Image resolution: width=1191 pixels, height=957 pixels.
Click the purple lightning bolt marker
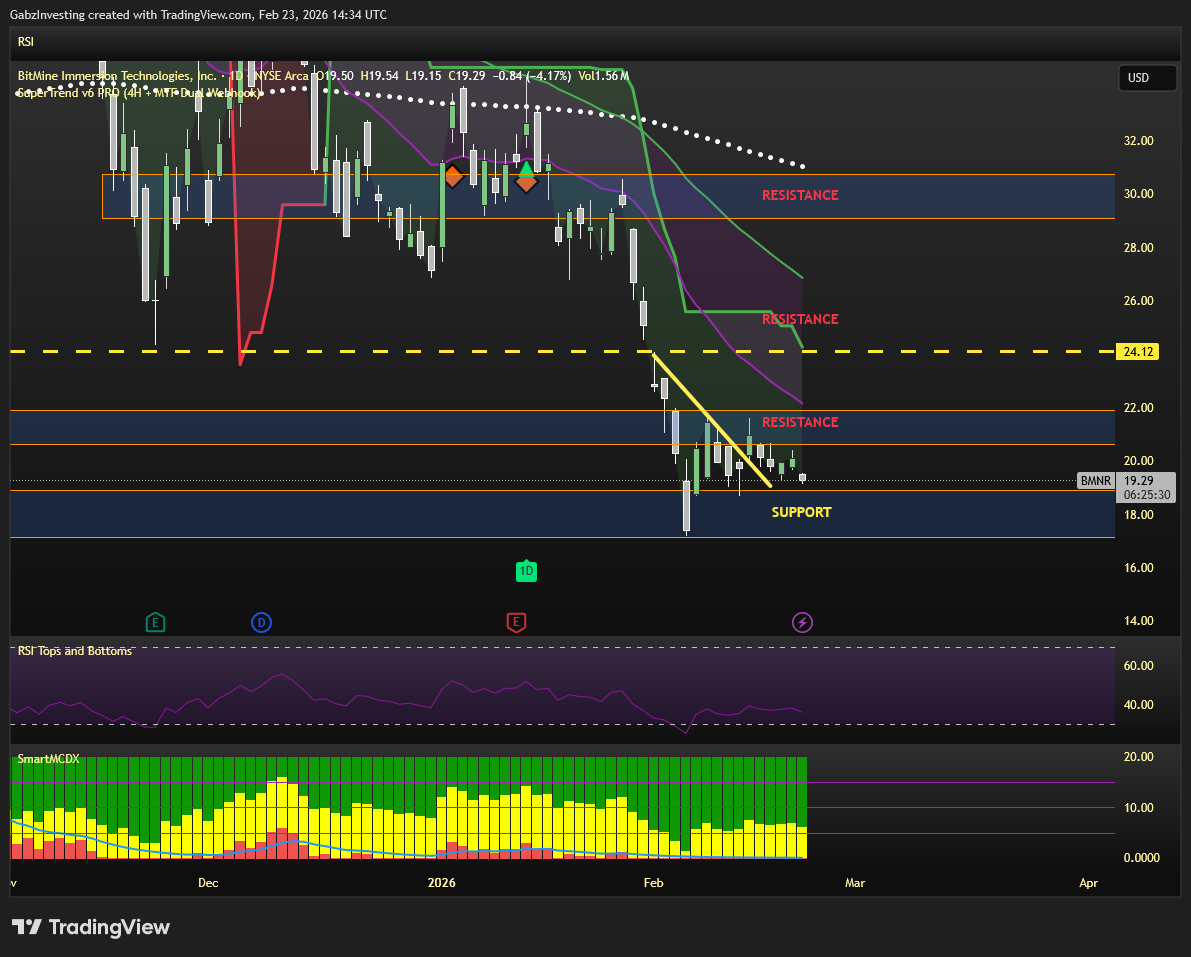(x=802, y=623)
